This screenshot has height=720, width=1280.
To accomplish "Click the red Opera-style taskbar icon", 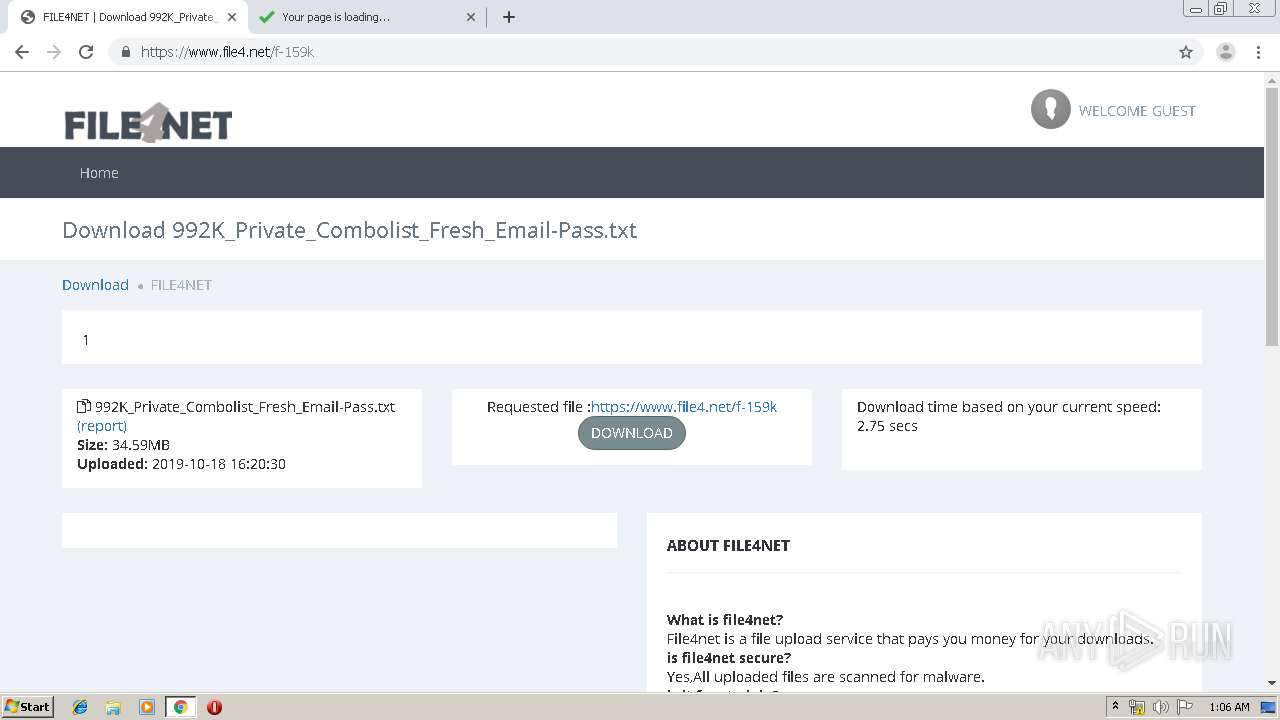I will pos(214,707).
